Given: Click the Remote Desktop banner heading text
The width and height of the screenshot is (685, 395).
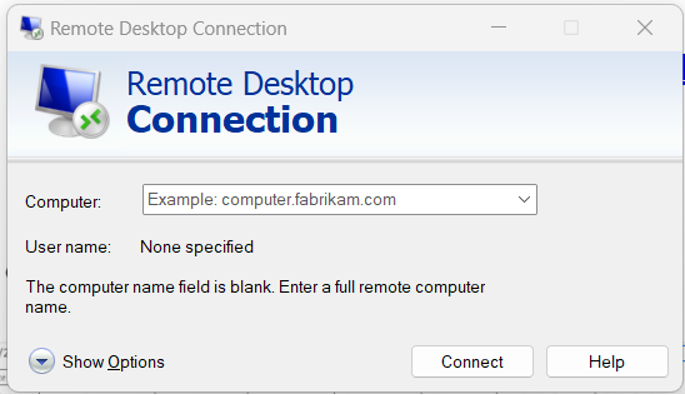Looking at the screenshot, I should pyautogui.click(x=240, y=83).
